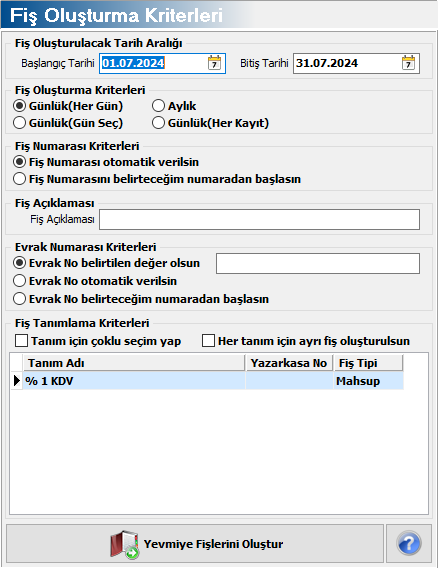Select the % 1 KDV Mahsup row
Screen dimensions: 438x568
214,381
